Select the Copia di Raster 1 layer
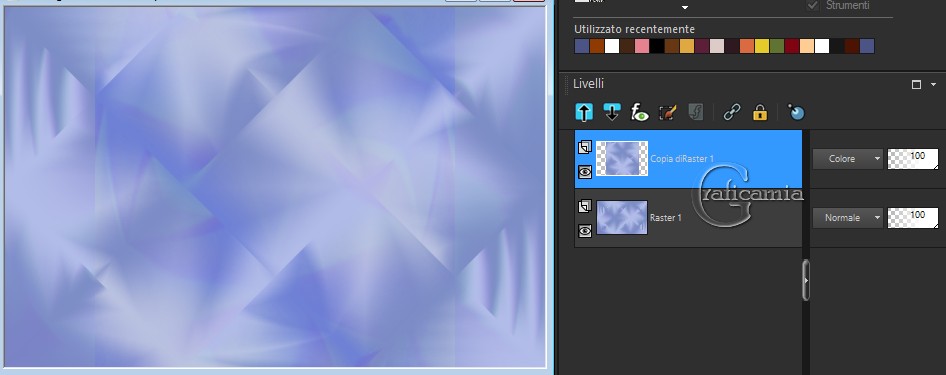This screenshot has width=946, height=375. click(x=688, y=159)
